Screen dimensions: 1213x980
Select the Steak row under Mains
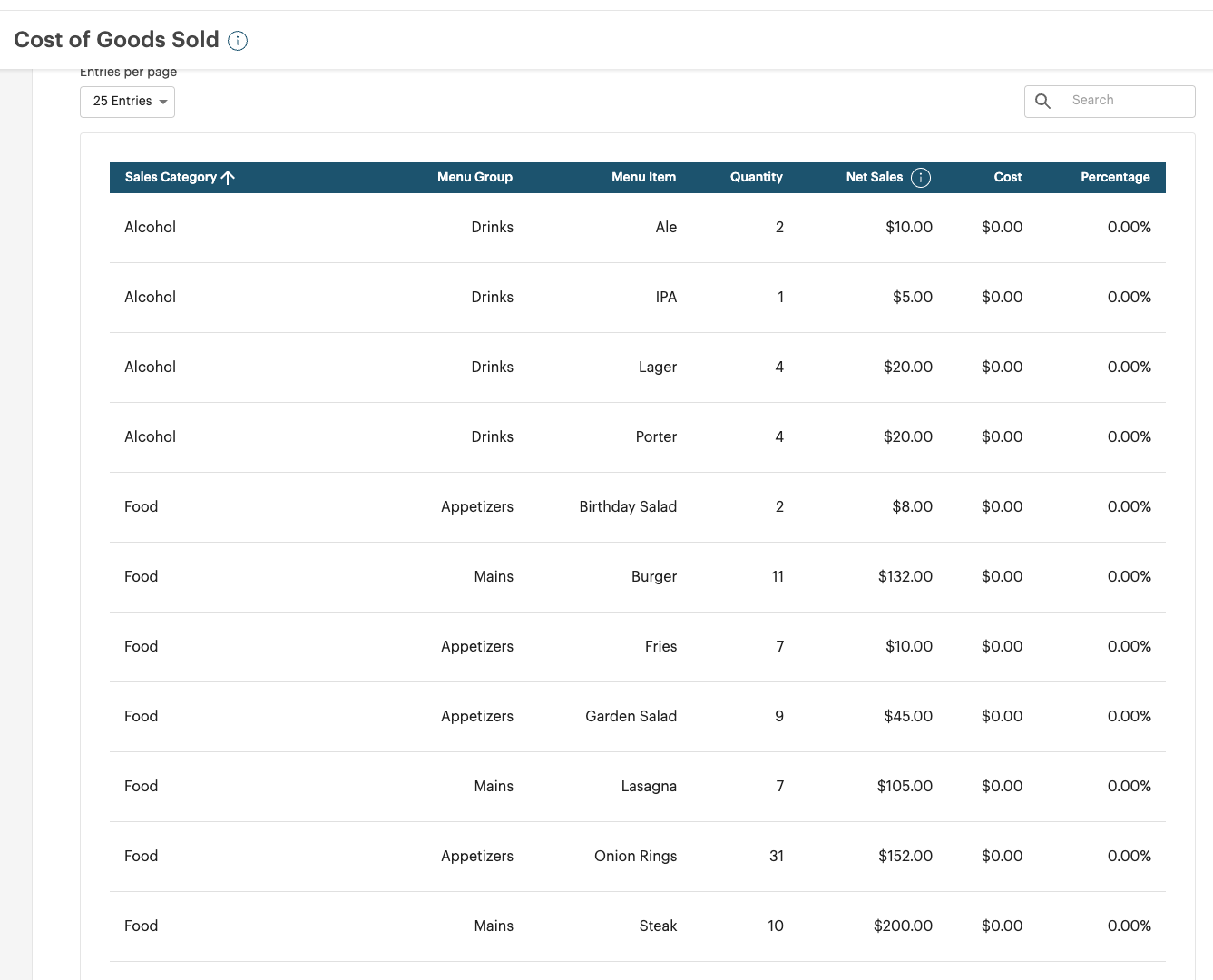pos(635,926)
